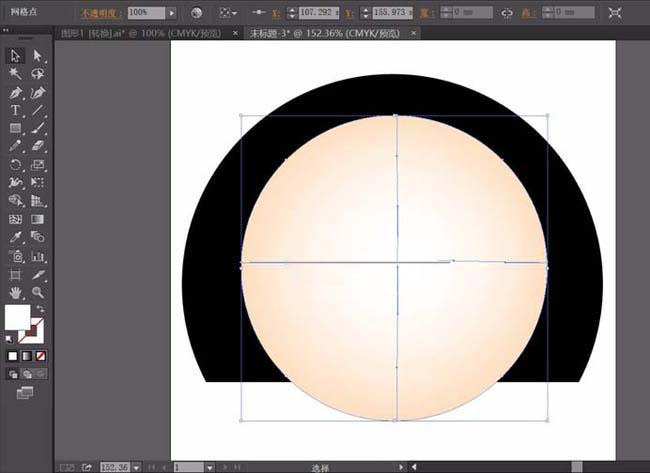
Task: Select the Gradient tool
Action: point(37,219)
